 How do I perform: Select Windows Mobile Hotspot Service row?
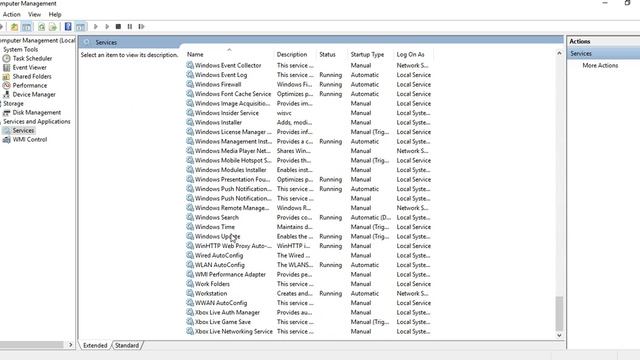[309, 160]
